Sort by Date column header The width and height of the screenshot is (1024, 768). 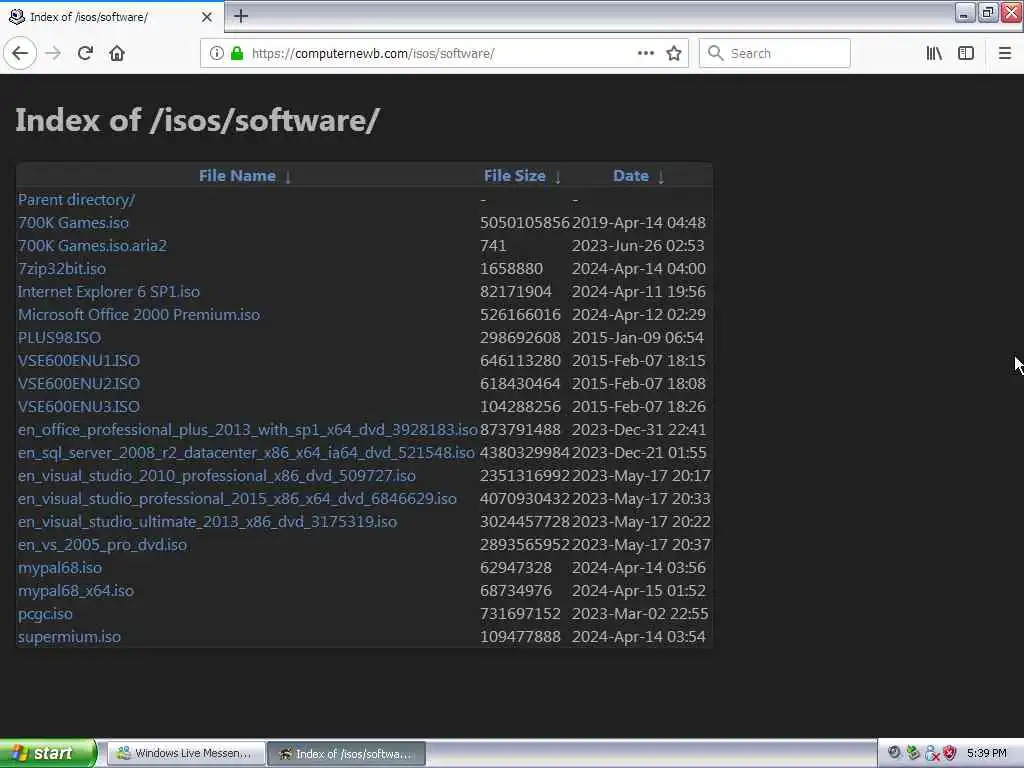631,176
